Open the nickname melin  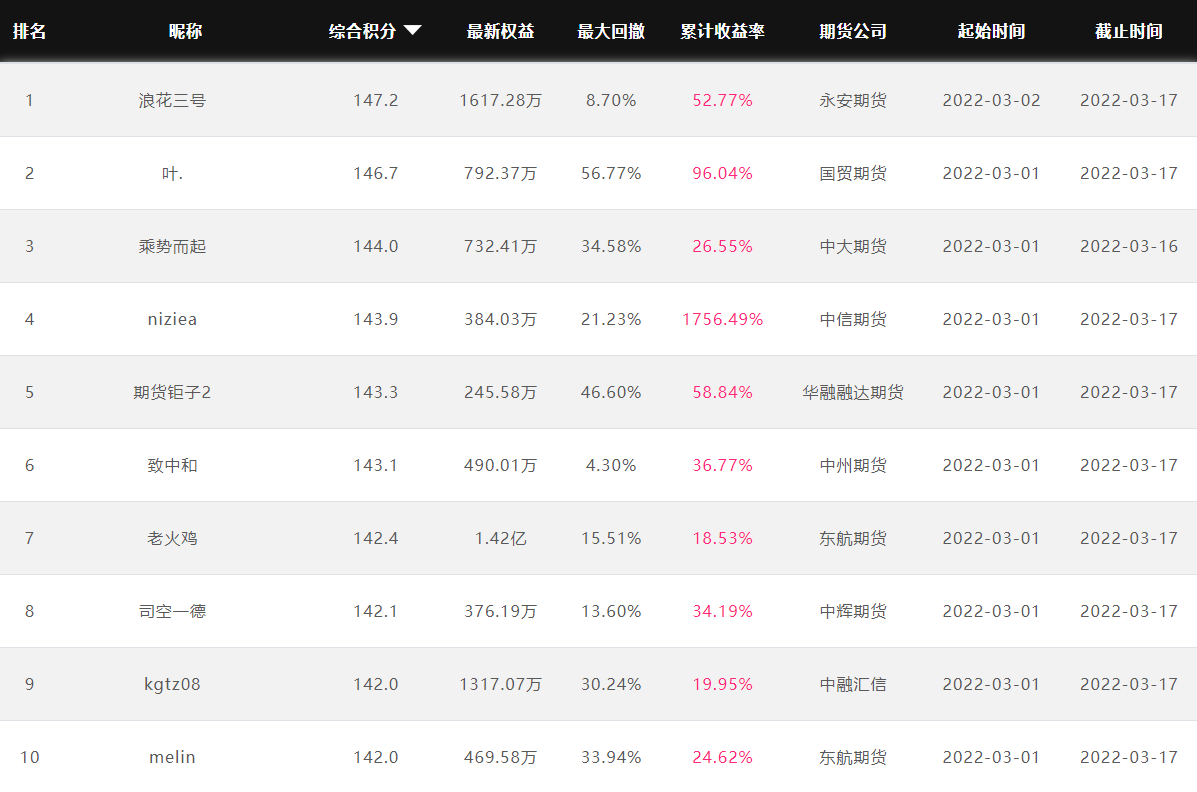click(173, 757)
